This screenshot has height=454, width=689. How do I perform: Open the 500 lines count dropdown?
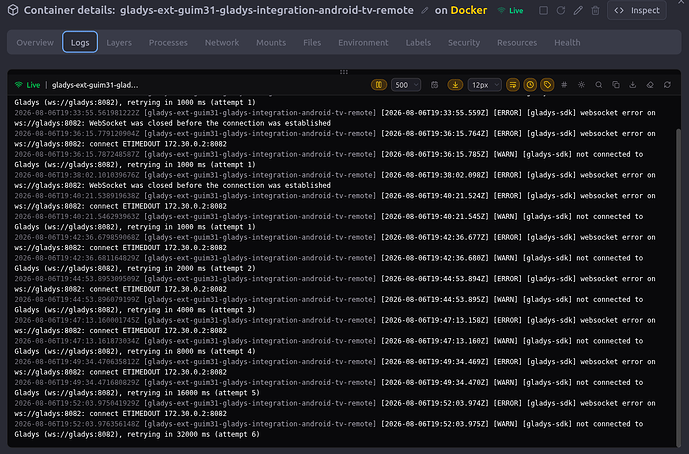406,85
